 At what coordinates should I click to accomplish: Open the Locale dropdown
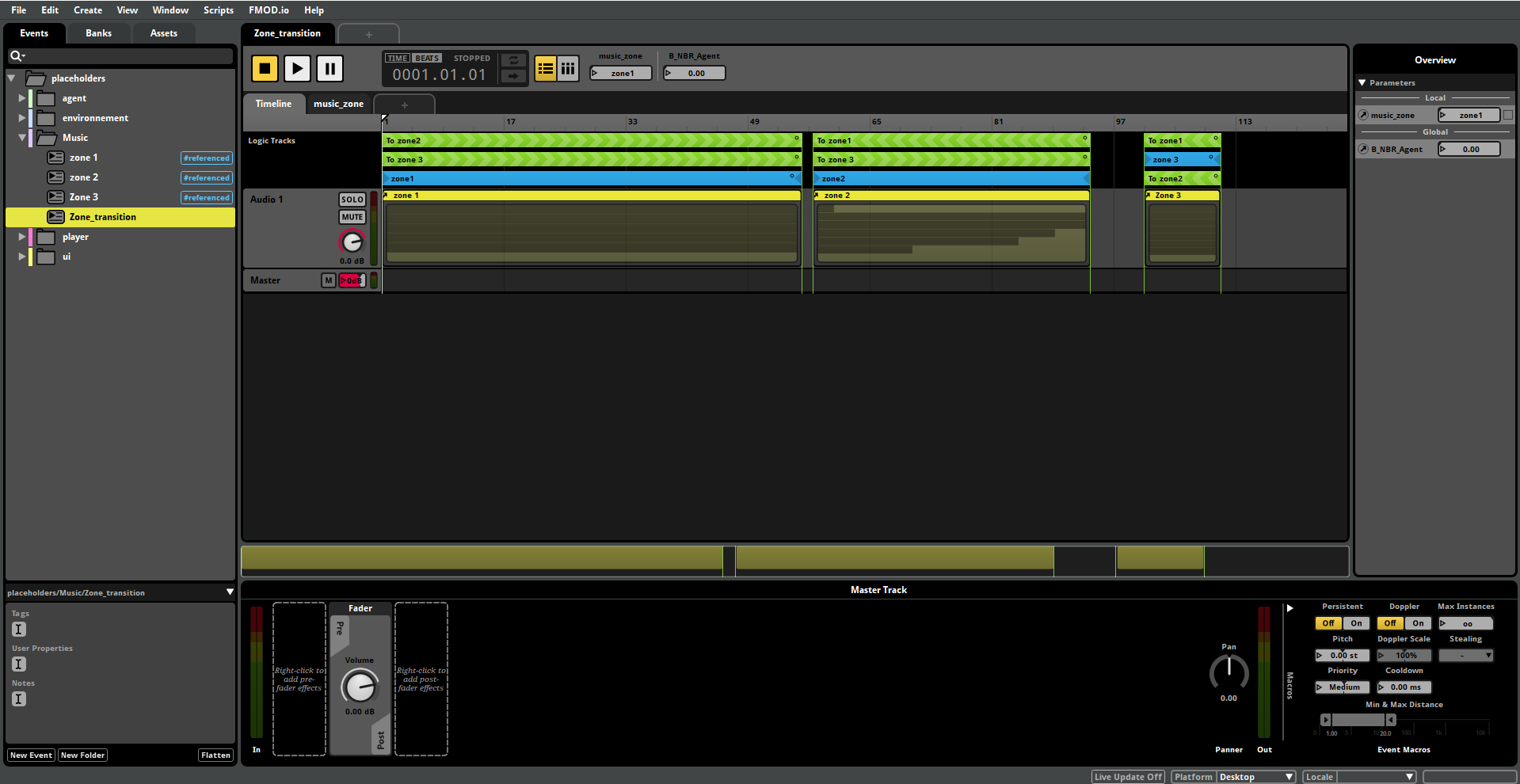(x=1377, y=777)
